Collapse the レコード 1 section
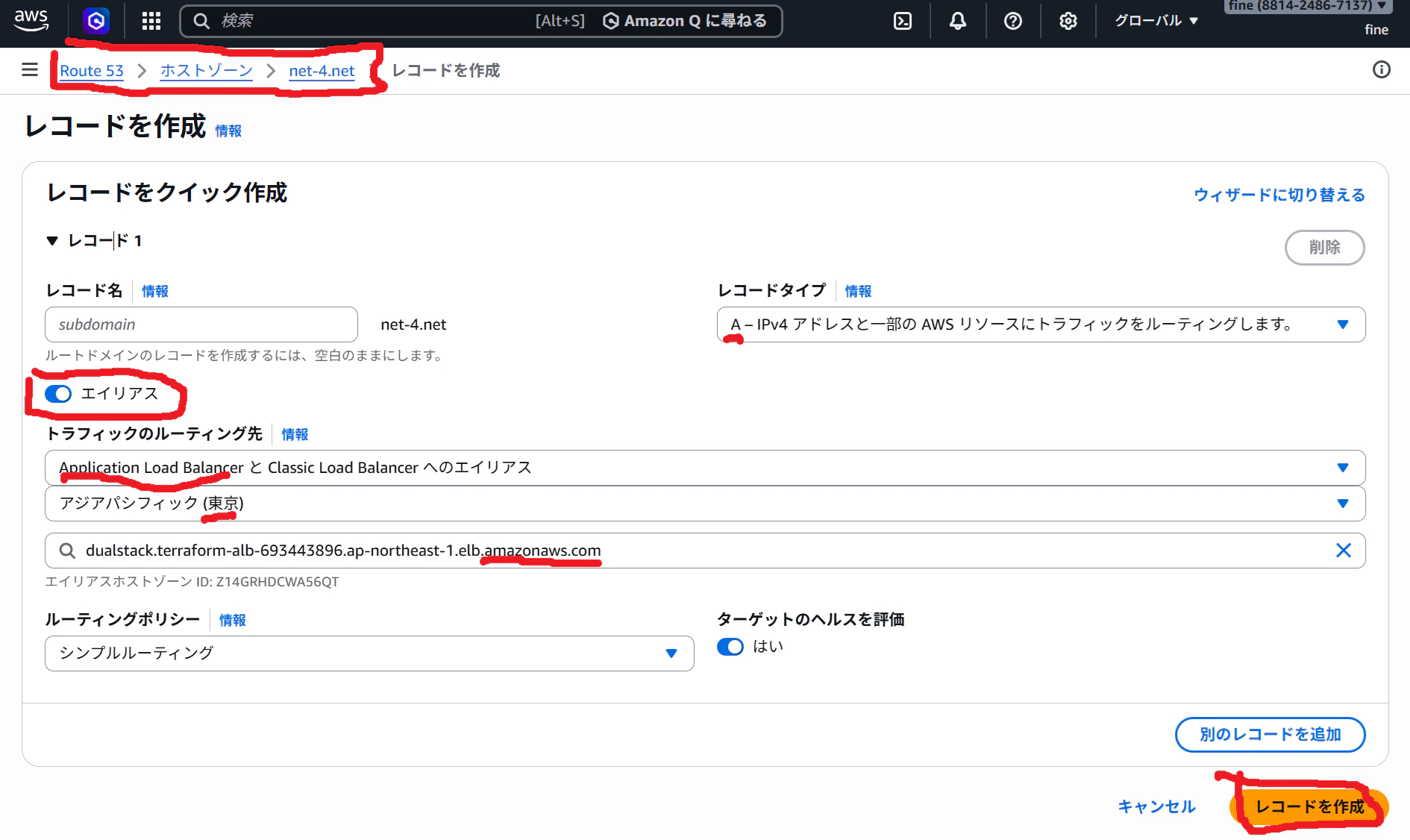Screen dimensions: 1410x840 52,241
